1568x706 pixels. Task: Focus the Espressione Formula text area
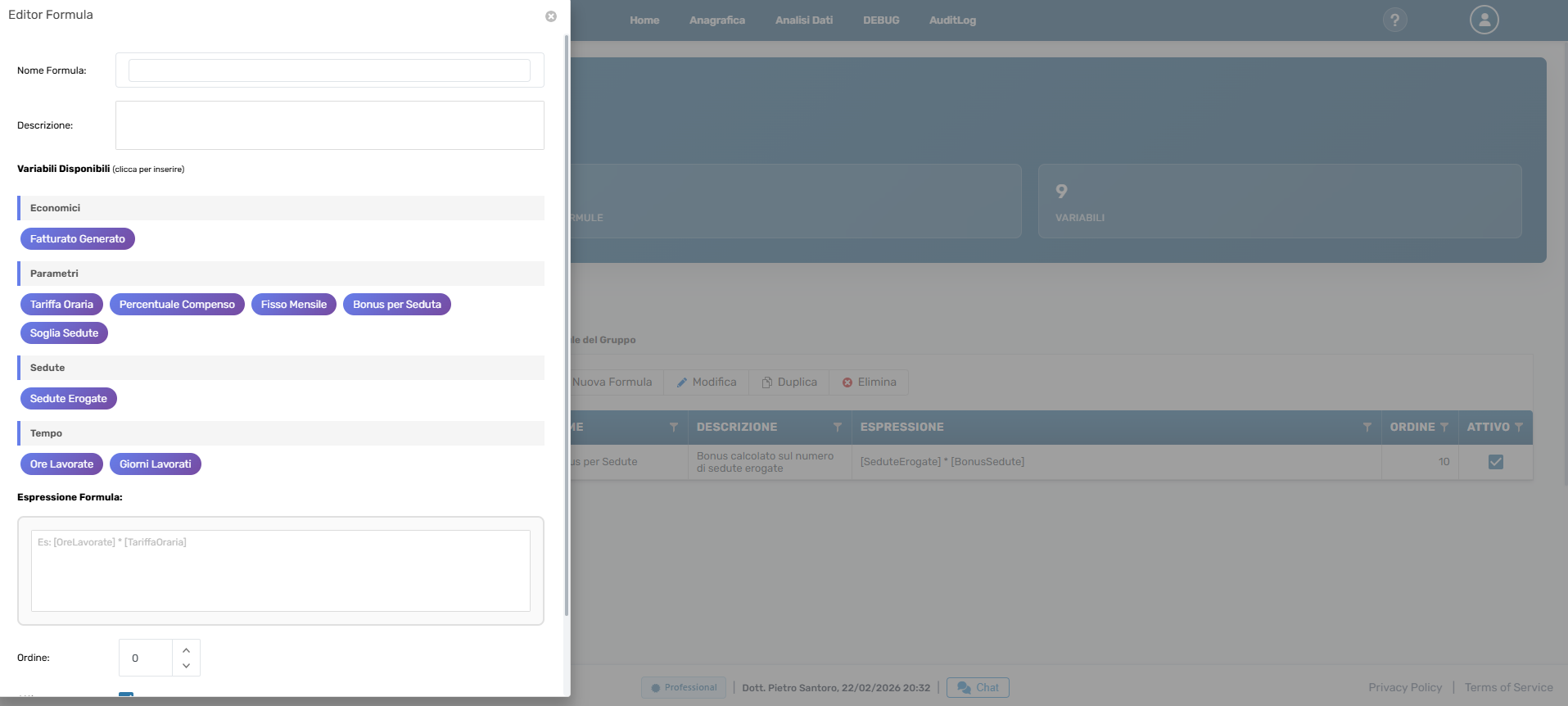point(281,571)
